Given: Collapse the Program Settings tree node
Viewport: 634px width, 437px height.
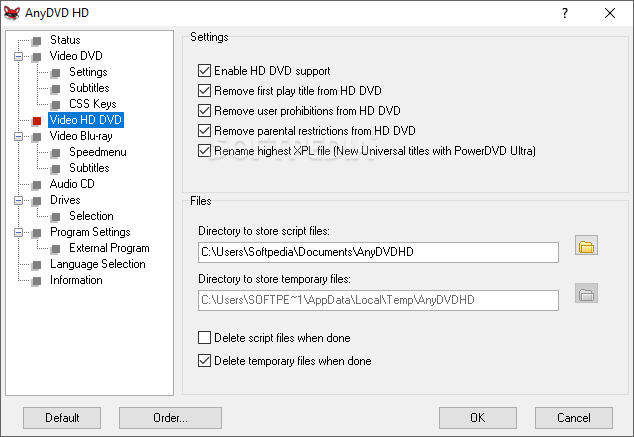Looking at the screenshot, I should tap(17, 232).
